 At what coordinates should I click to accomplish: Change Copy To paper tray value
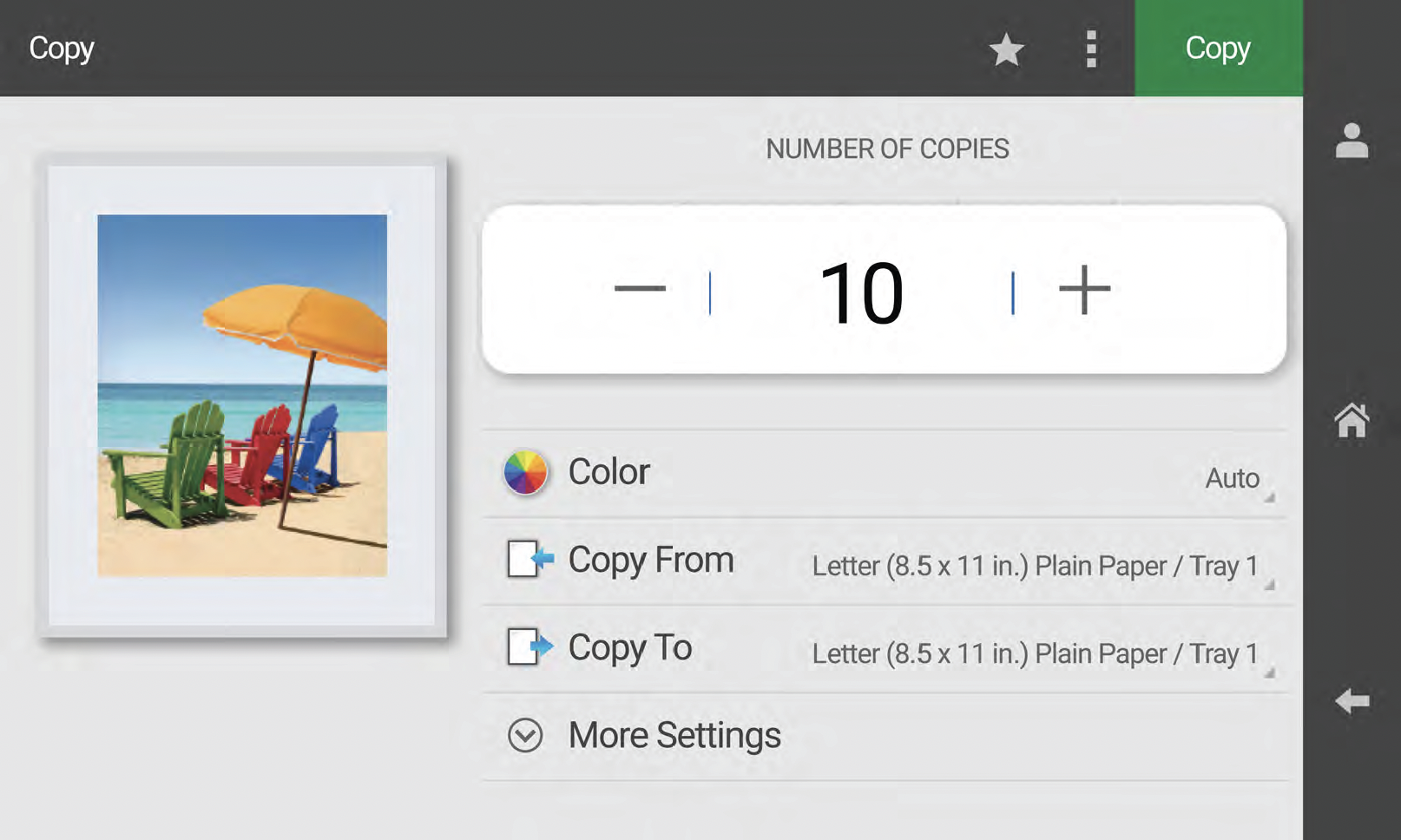[x=1035, y=654]
